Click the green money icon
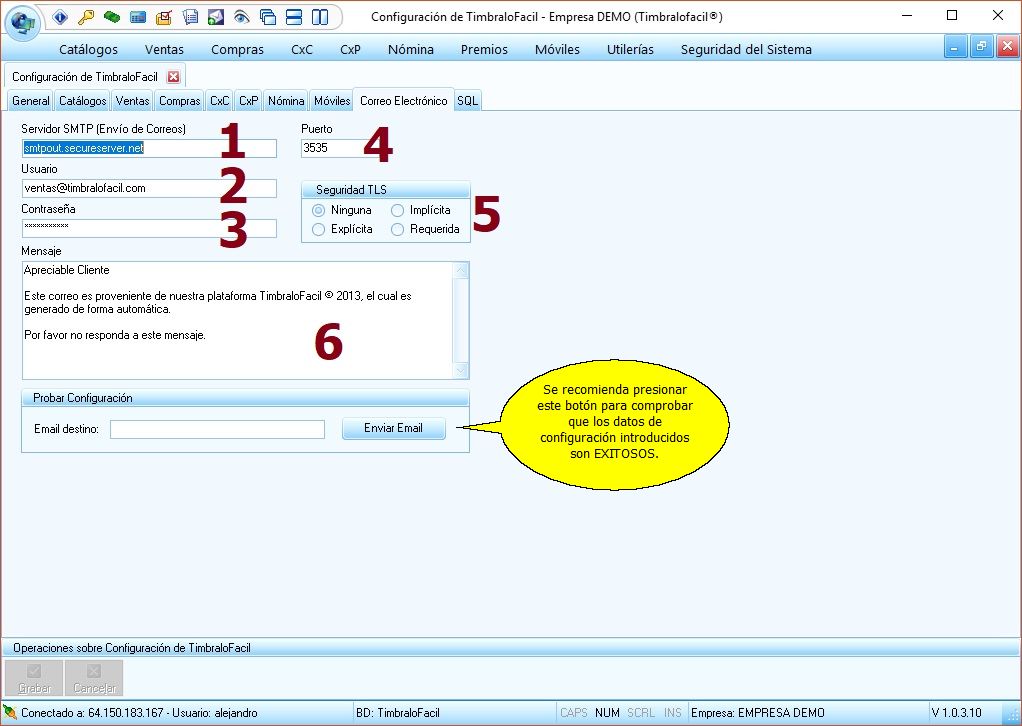 point(112,17)
